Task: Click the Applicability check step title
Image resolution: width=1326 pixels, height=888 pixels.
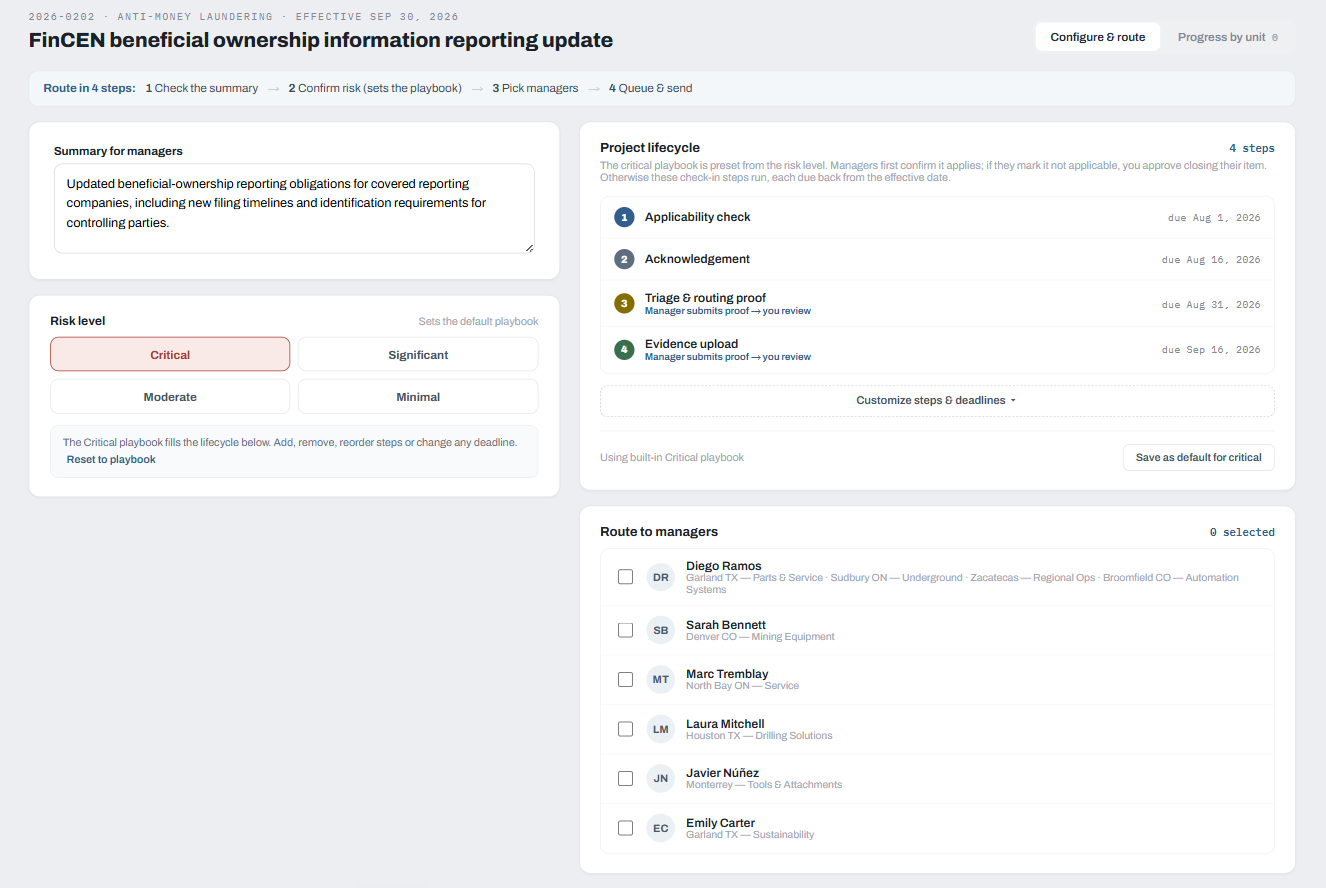Action: coord(698,217)
